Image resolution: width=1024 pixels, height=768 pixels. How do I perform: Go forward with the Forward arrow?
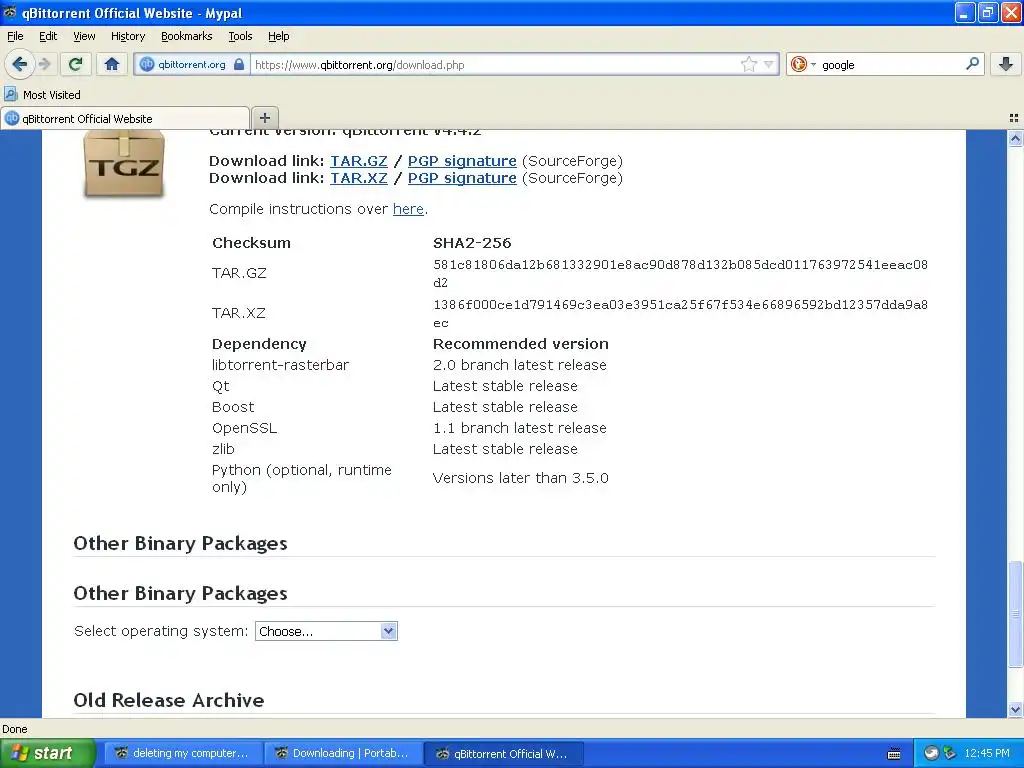(x=44, y=64)
